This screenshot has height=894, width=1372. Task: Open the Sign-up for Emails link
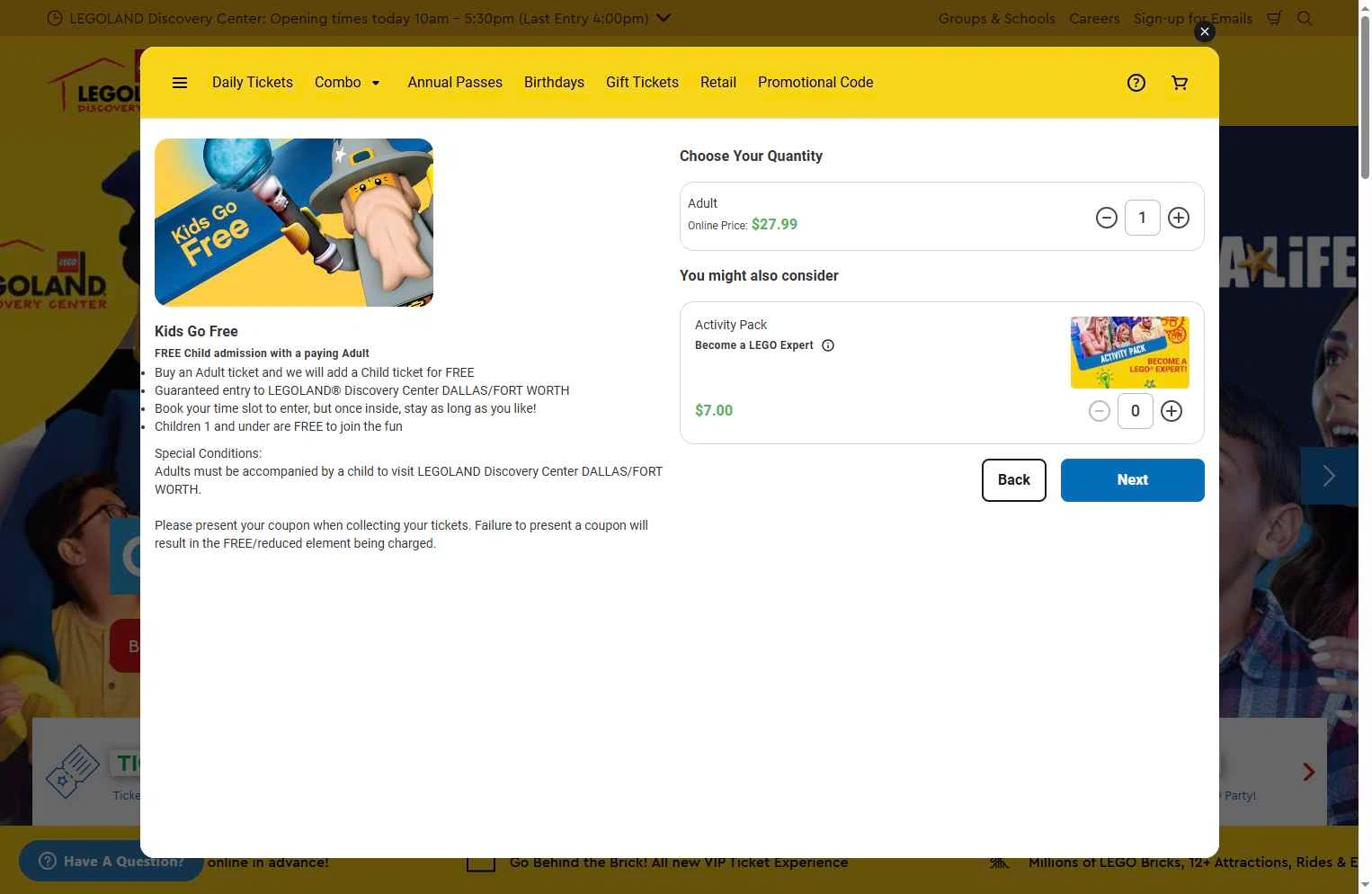coord(1193,19)
